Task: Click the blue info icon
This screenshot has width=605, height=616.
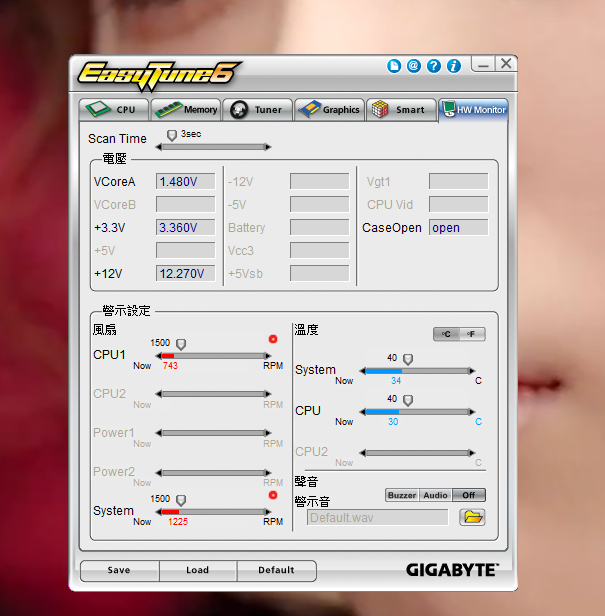Action: [x=454, y=66]
